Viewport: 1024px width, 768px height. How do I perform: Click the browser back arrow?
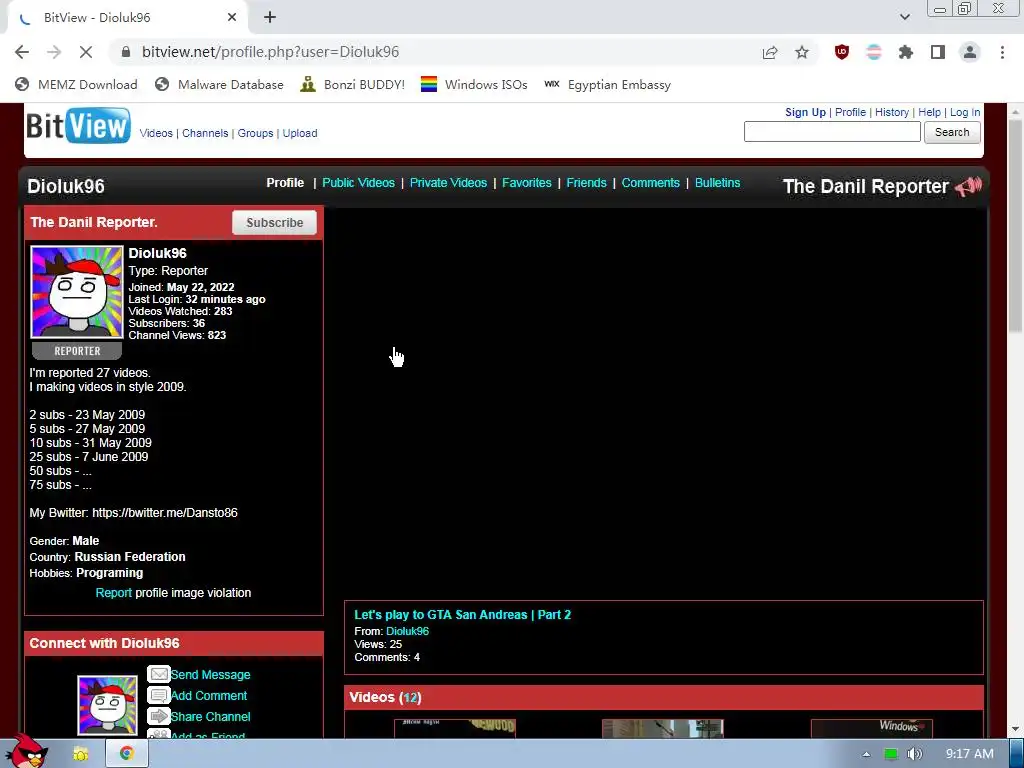pyautogui.click(x=22, y=52)
